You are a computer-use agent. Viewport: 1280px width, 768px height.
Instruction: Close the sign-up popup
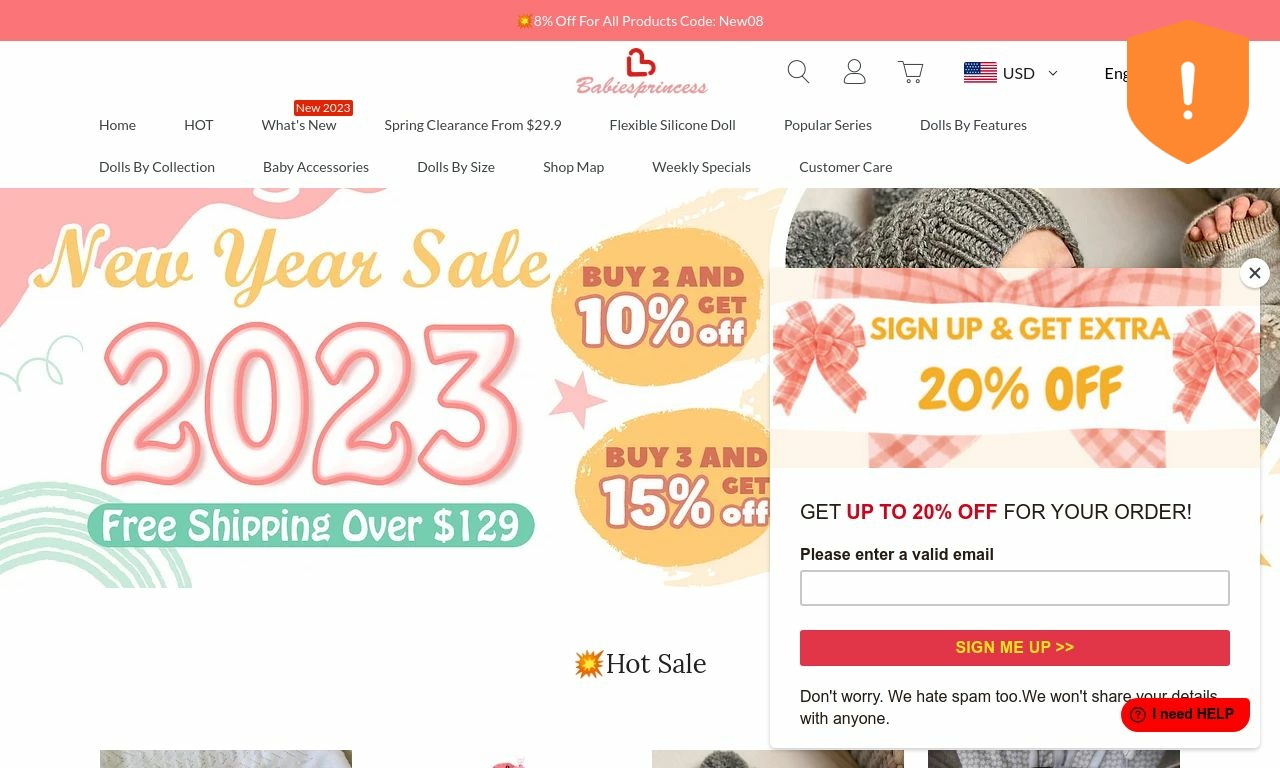click(1255, 273)
